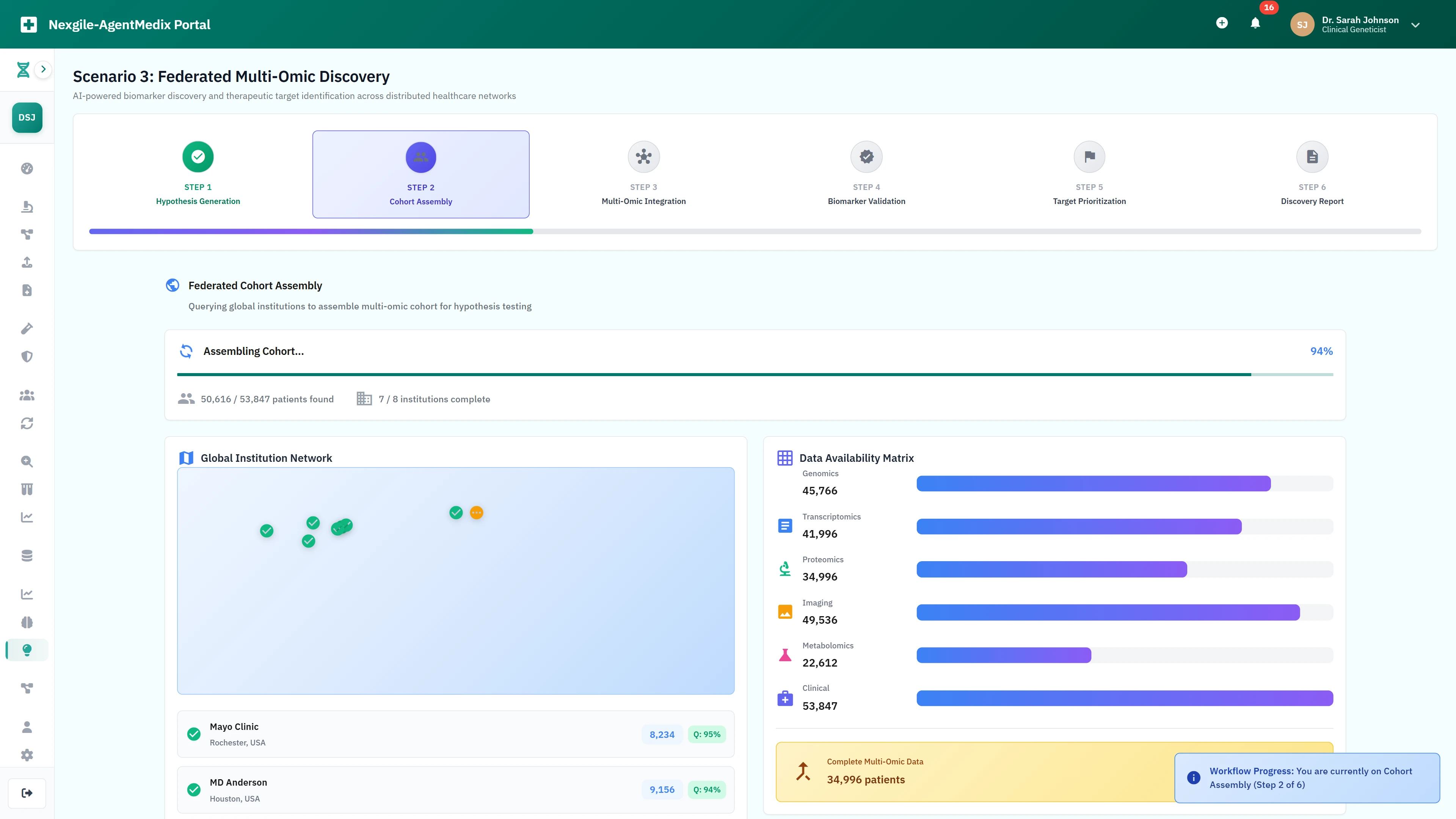Open the people group sidebar icon
The width and height of the screenshot is (1456, 819).
pyautogui.click(x=27, y=395)
